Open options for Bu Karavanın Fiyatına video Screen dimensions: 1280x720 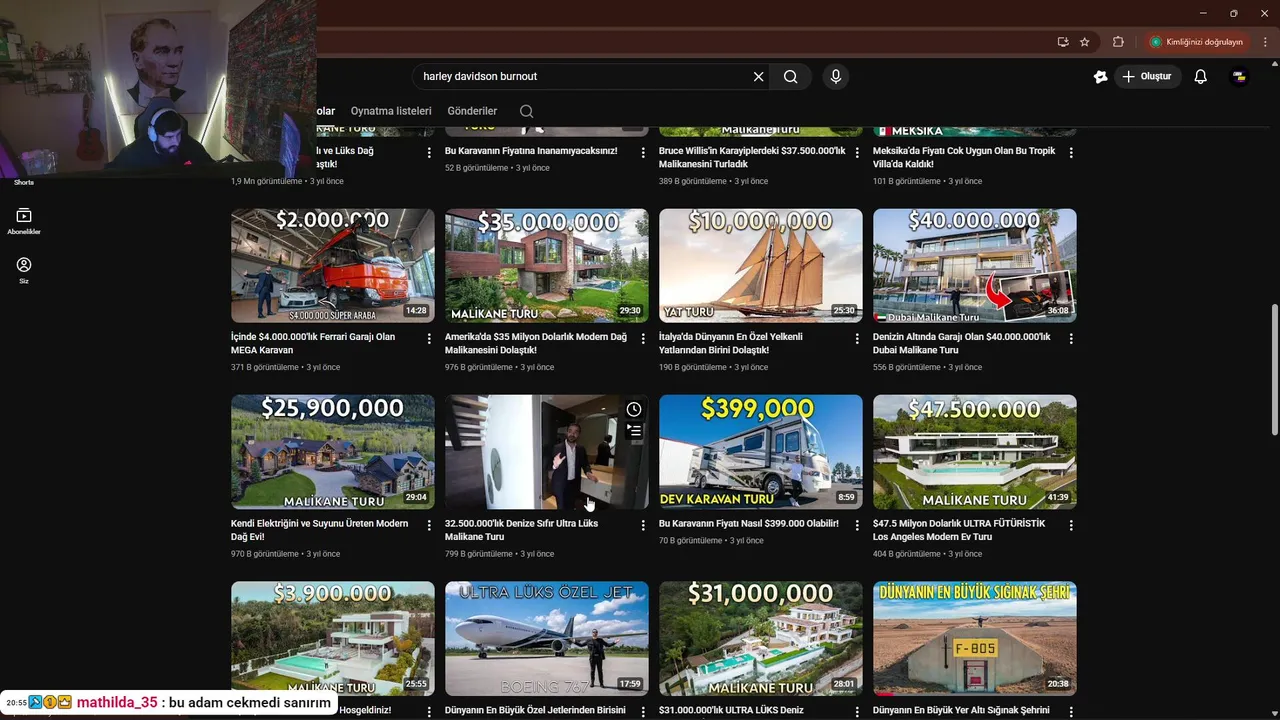pyautogui.click(x=643, y=153)
